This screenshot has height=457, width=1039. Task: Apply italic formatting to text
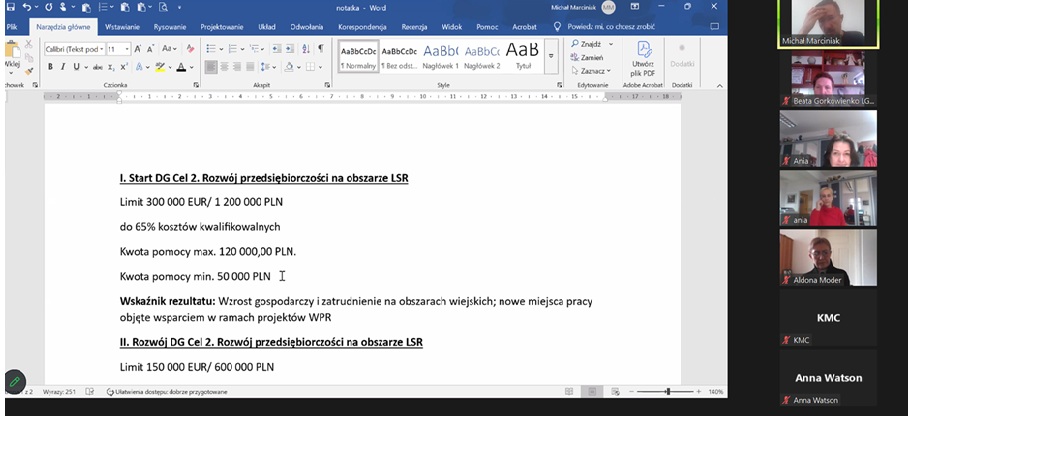click(63, 67)
